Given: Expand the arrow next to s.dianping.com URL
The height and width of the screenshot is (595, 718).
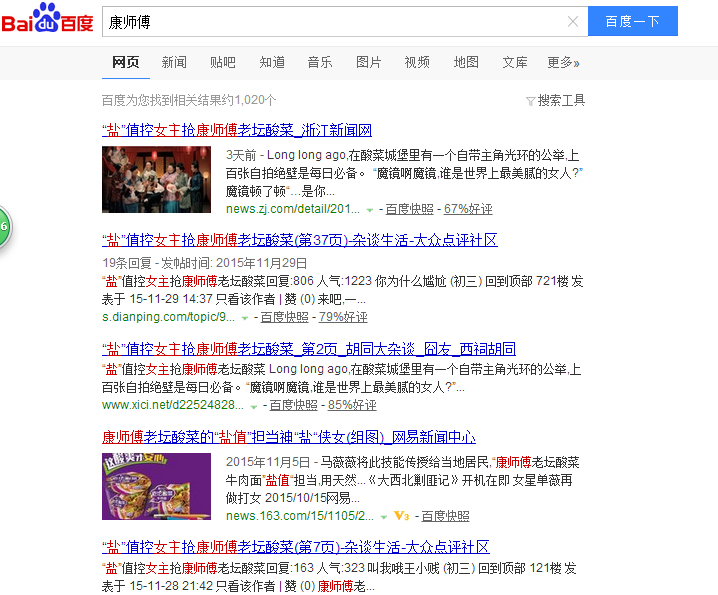Looking at the screenshot, I should [x=245, y=318].
